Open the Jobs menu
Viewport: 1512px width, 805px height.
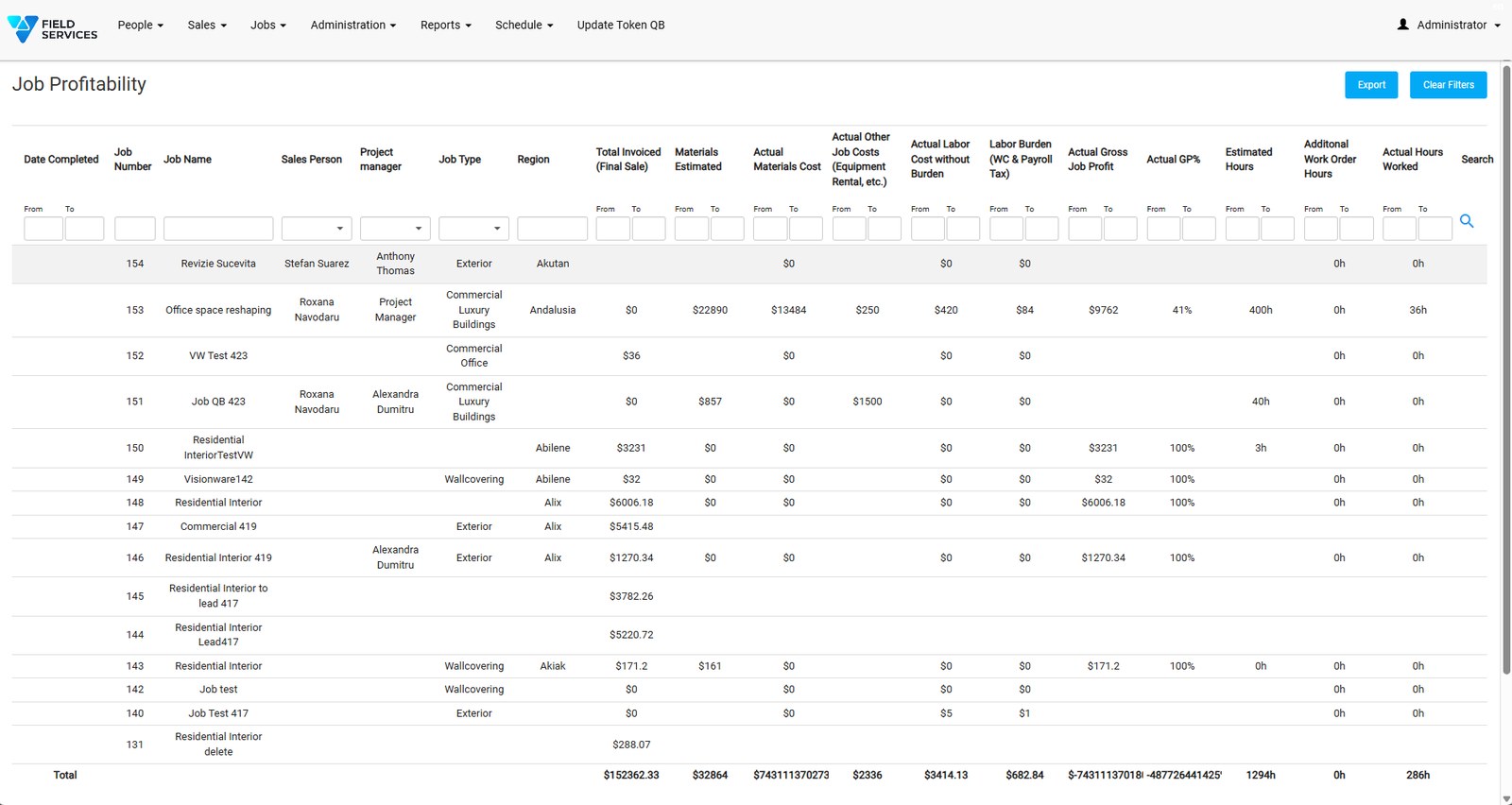tap(267, 25)
